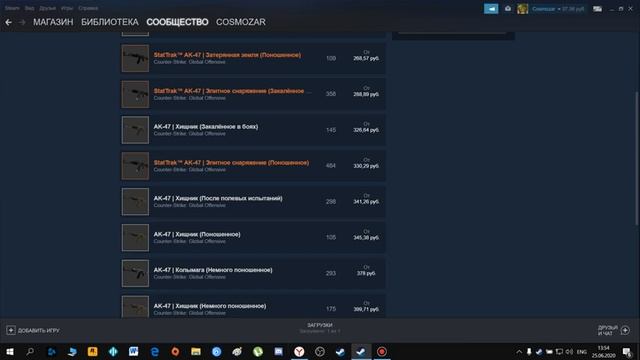Open the COSMOZAR profile tab

pos(241,22)
